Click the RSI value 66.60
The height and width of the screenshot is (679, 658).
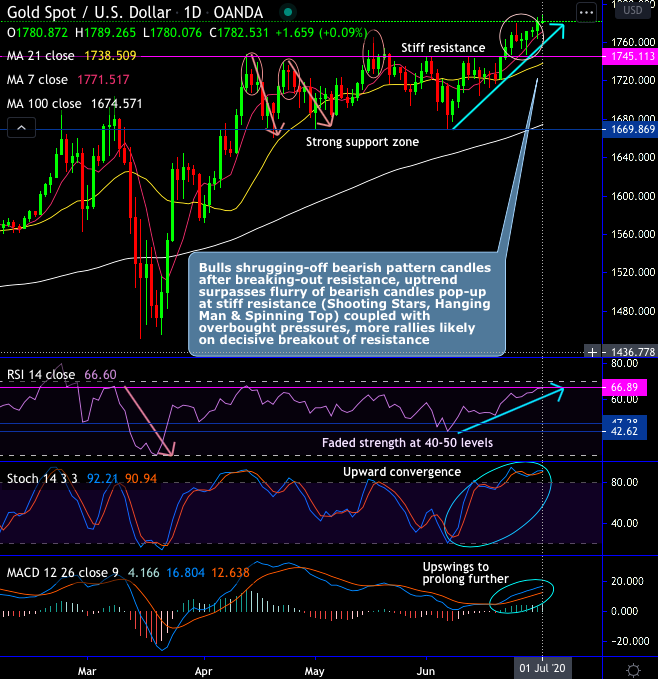pyautogui.click(x=100, y=374)
